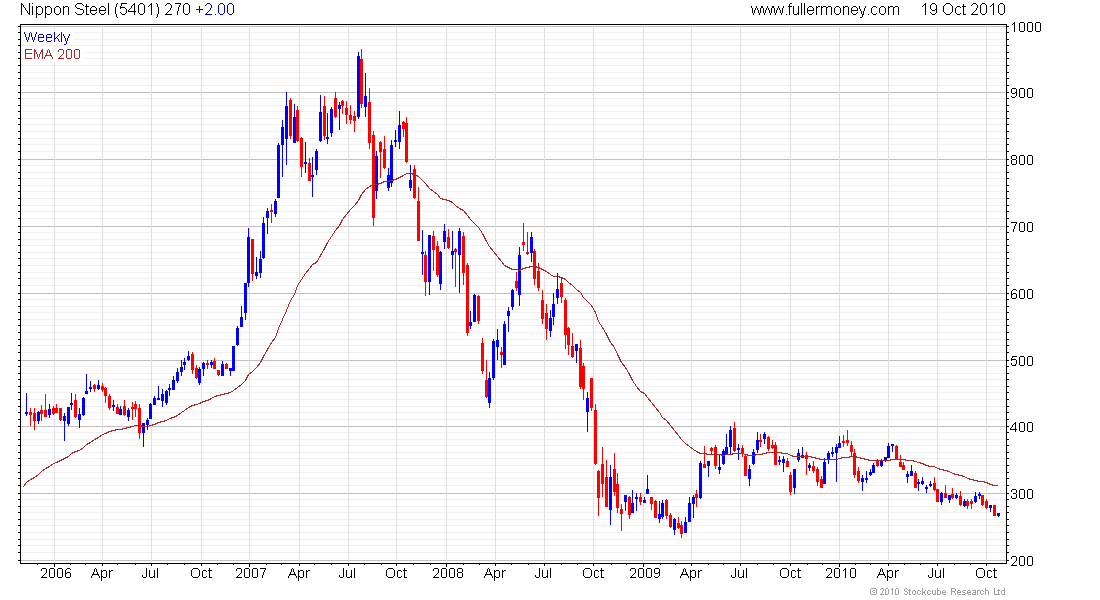Select the blue Weekly legend label

click(47, 37)
